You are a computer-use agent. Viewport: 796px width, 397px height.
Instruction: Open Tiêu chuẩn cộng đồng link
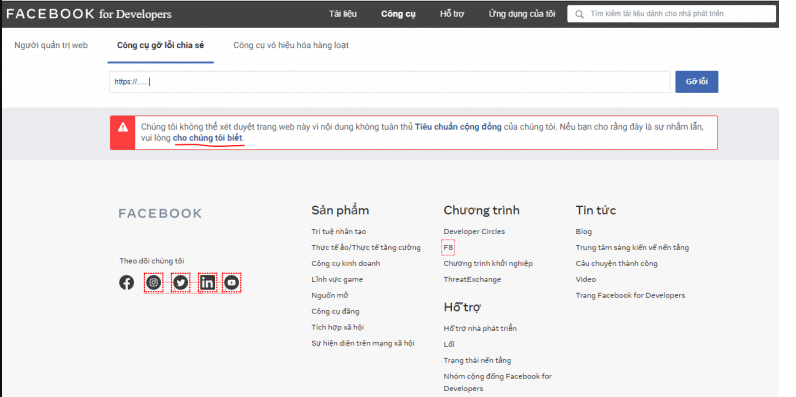click(458, 127)
